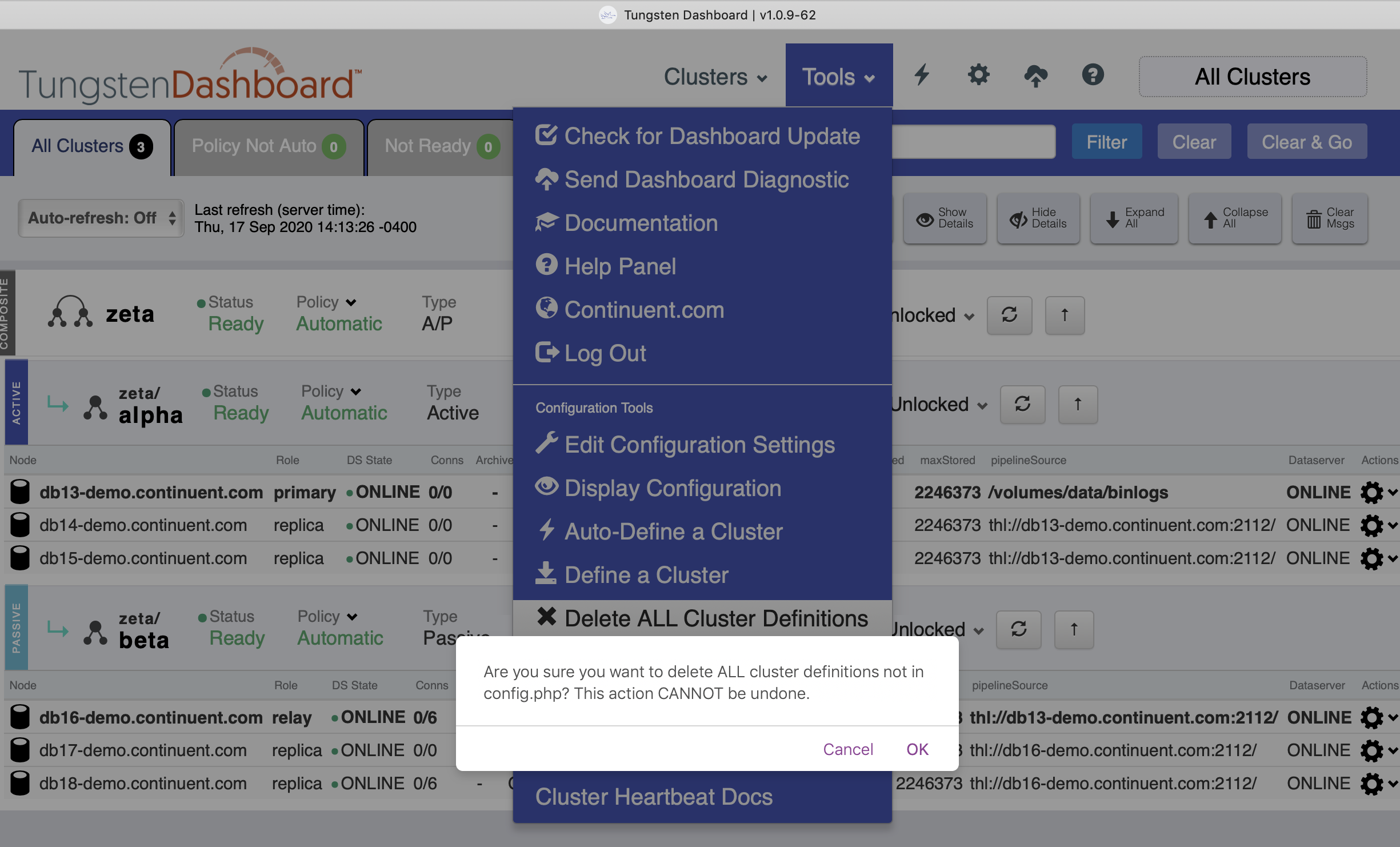Click the zeta/alpha cluster node icon
Viewport: 1400px width, 847px height.
[x=95, y=407]
